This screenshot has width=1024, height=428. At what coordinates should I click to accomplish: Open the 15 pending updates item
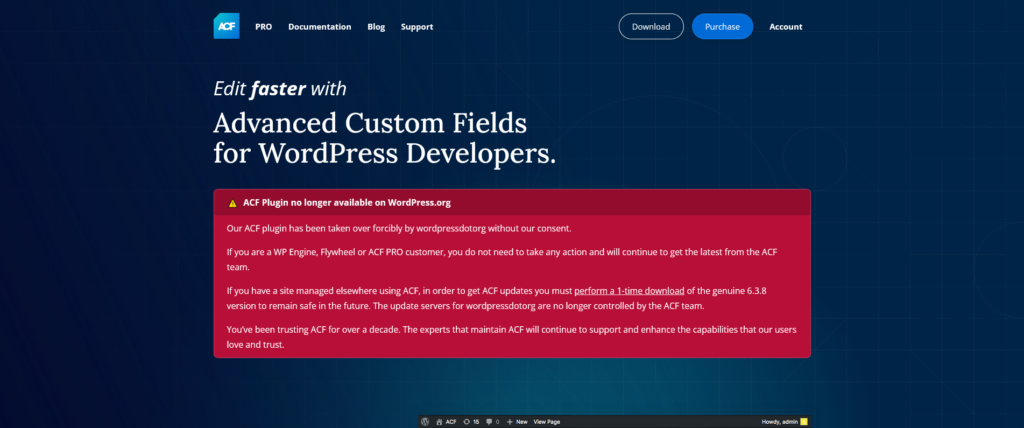pyautogui.click(x=471, y=422)
